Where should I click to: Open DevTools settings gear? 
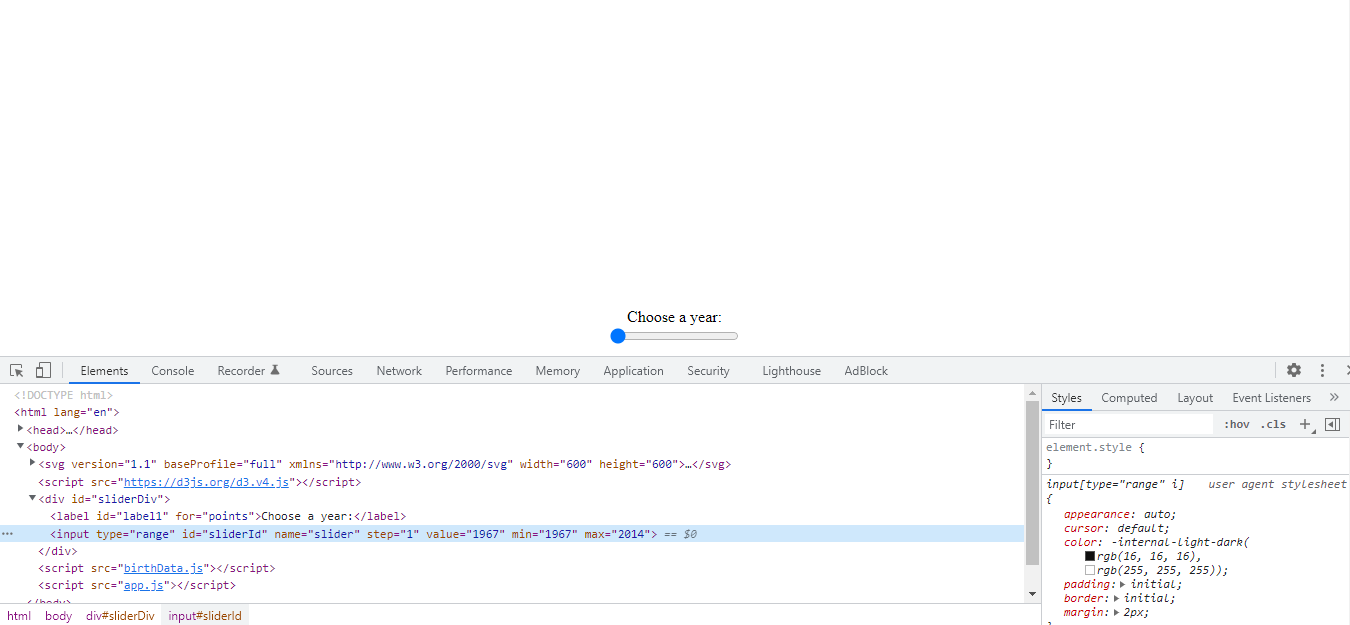click(x=1294, y=370)
